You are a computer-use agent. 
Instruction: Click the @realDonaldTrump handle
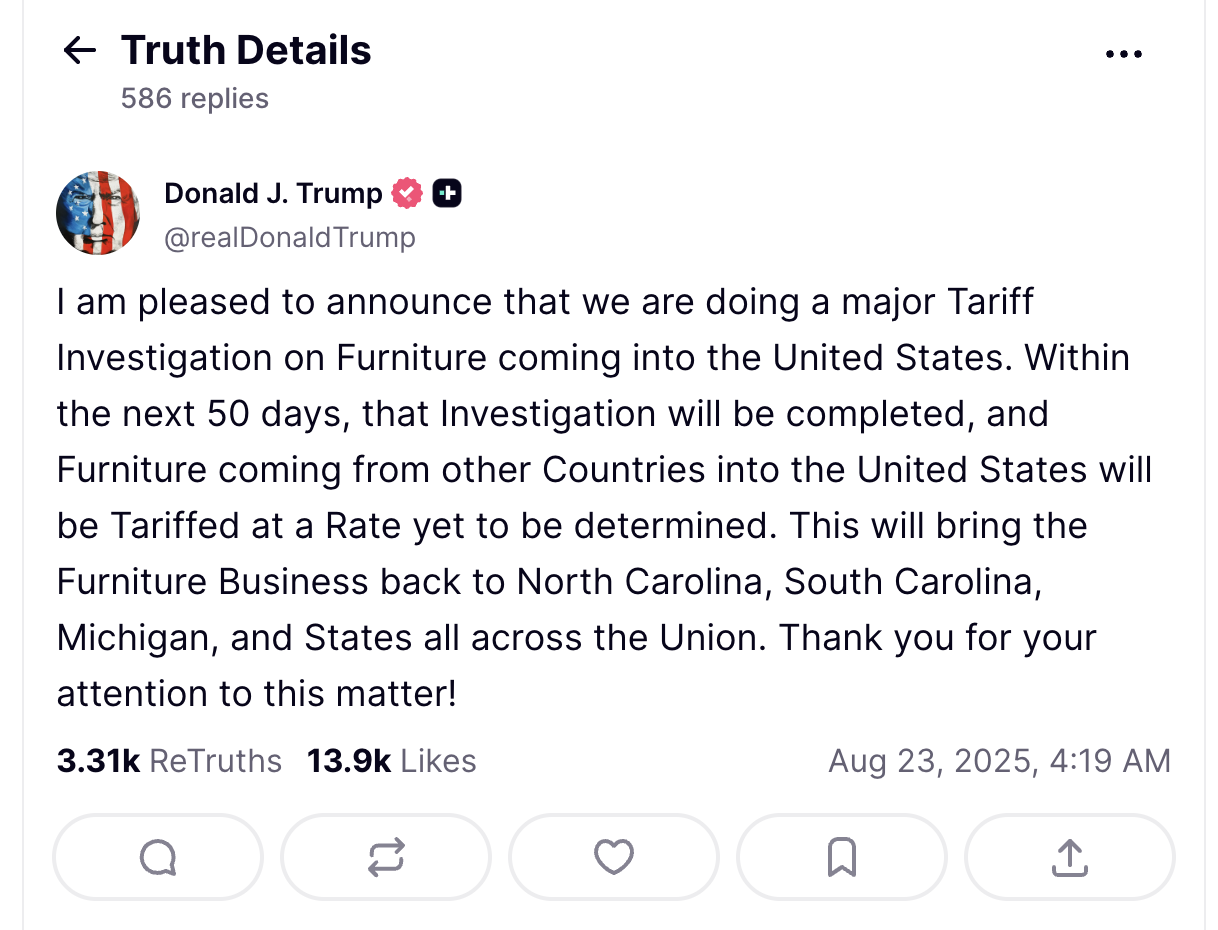coord(290,237)
